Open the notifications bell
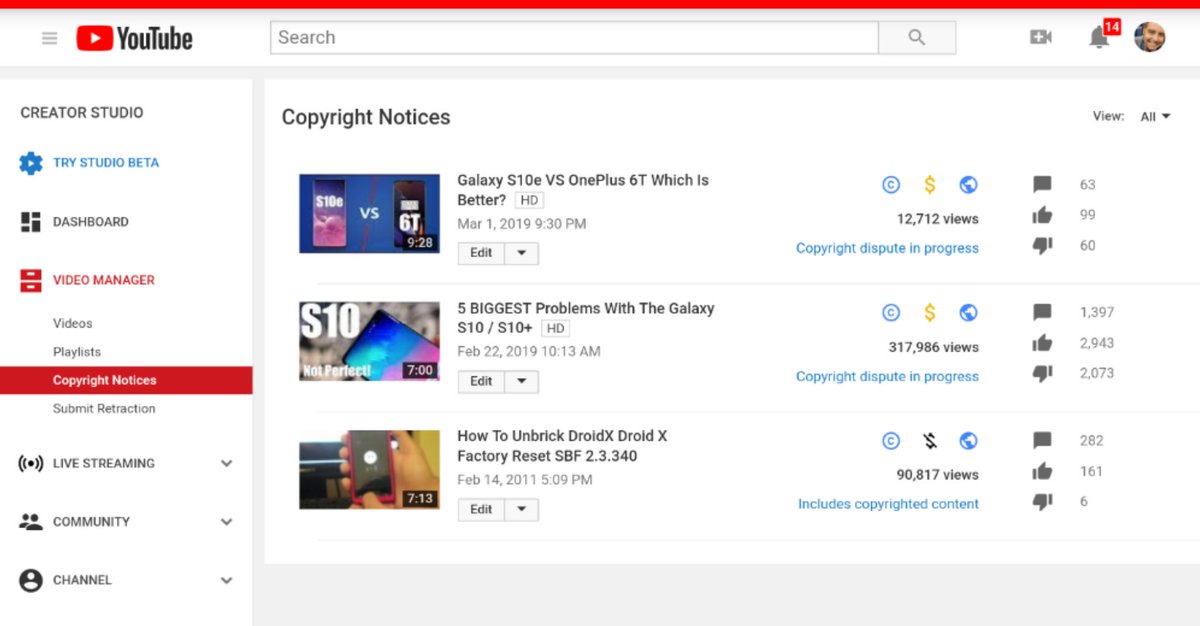This screenshot has width=1200, height=626. [1099, 38]
